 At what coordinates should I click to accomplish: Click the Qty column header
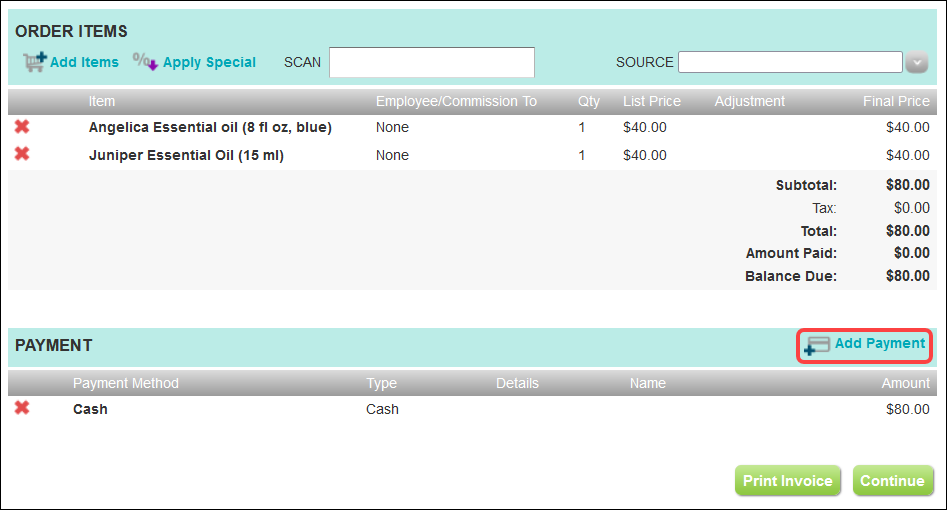coord(589,102)
